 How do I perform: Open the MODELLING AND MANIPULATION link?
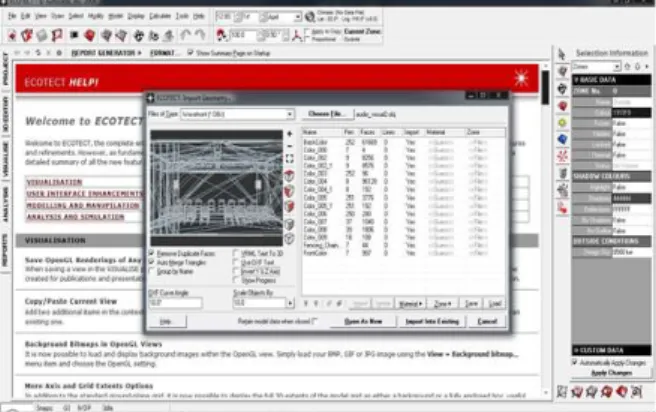[x=83, y=205]
